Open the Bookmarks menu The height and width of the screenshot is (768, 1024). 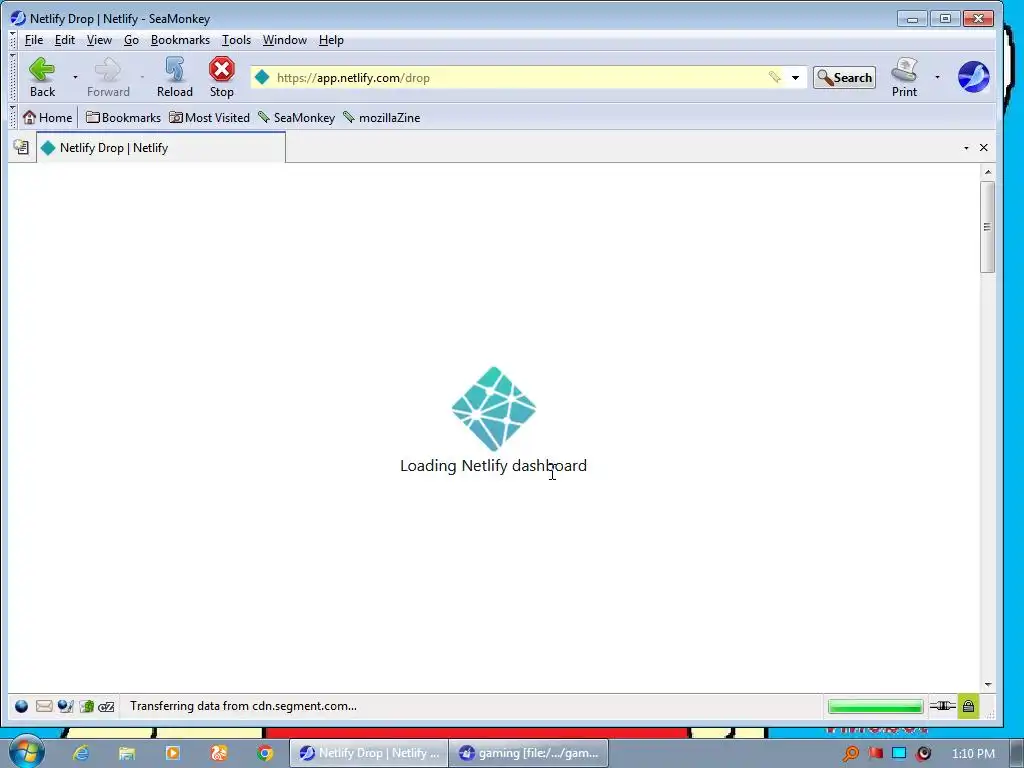tap(180, 40)
